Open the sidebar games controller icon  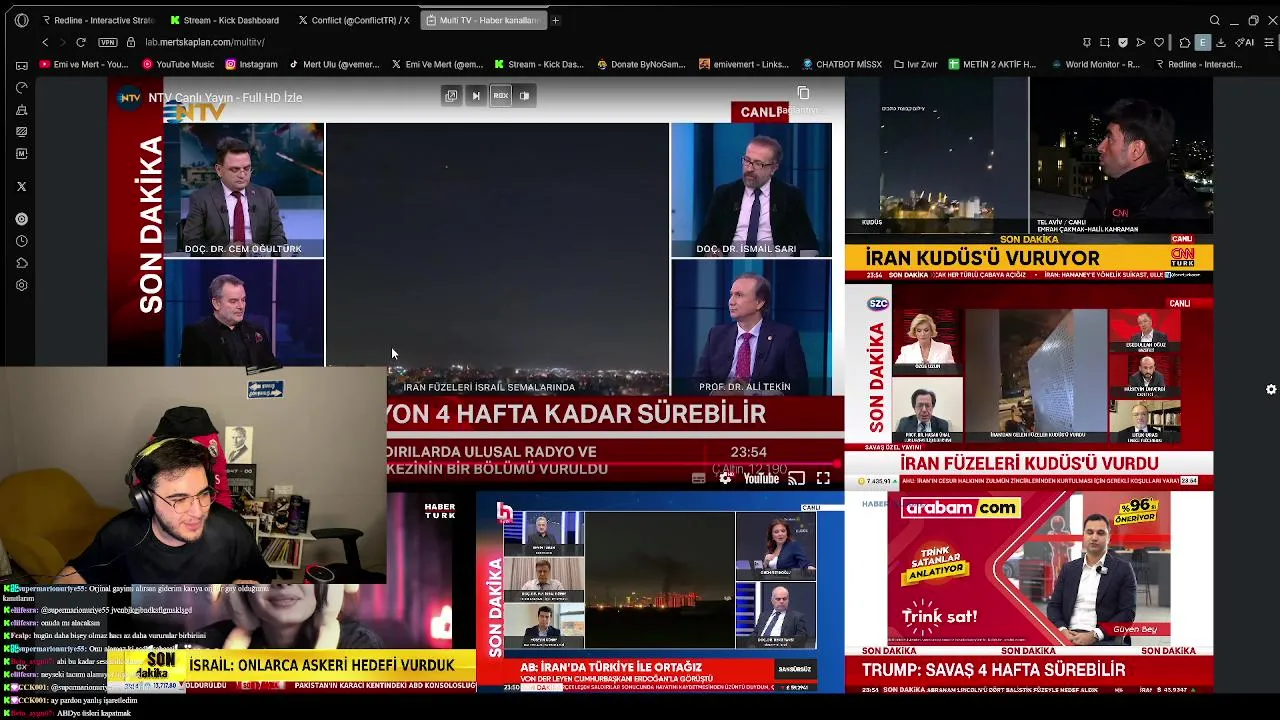pos(22,65)
